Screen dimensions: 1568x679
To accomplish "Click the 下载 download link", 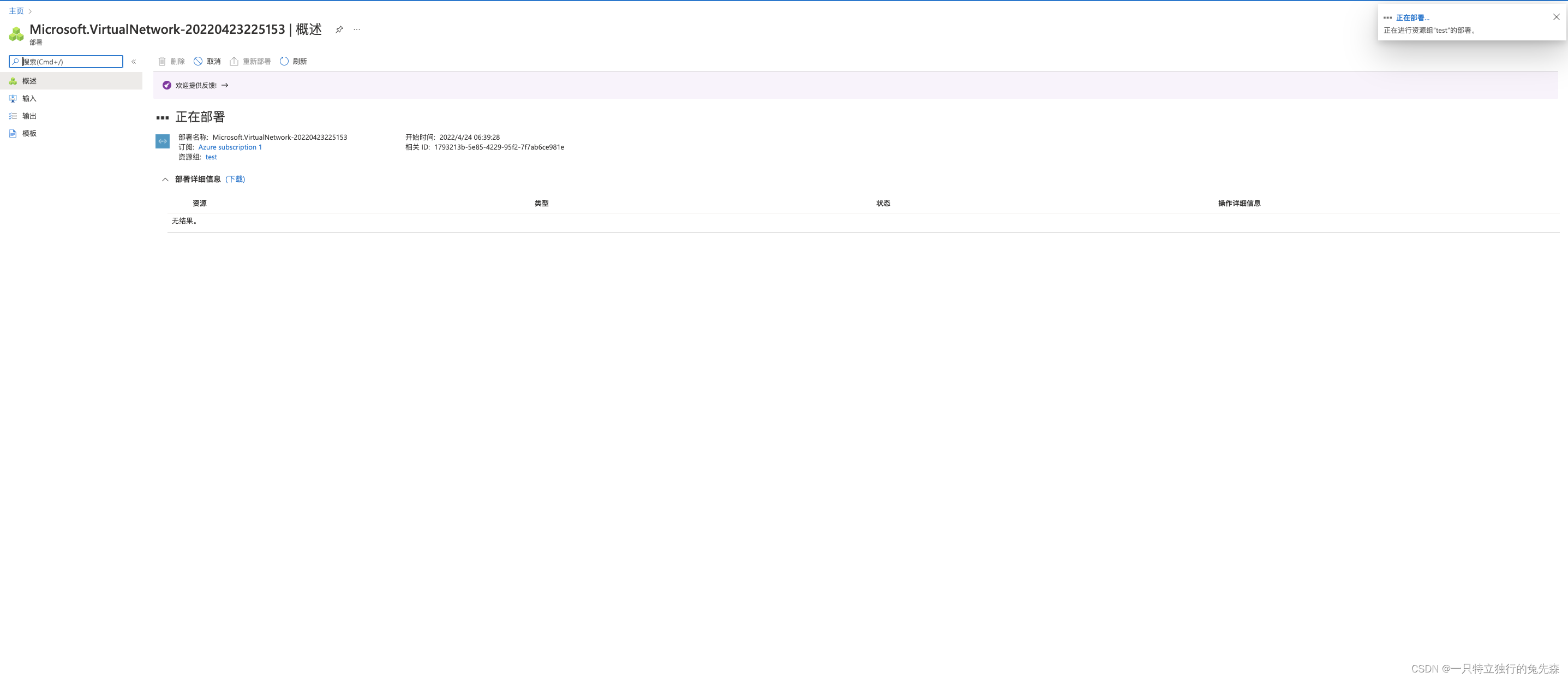I will 235,179.
